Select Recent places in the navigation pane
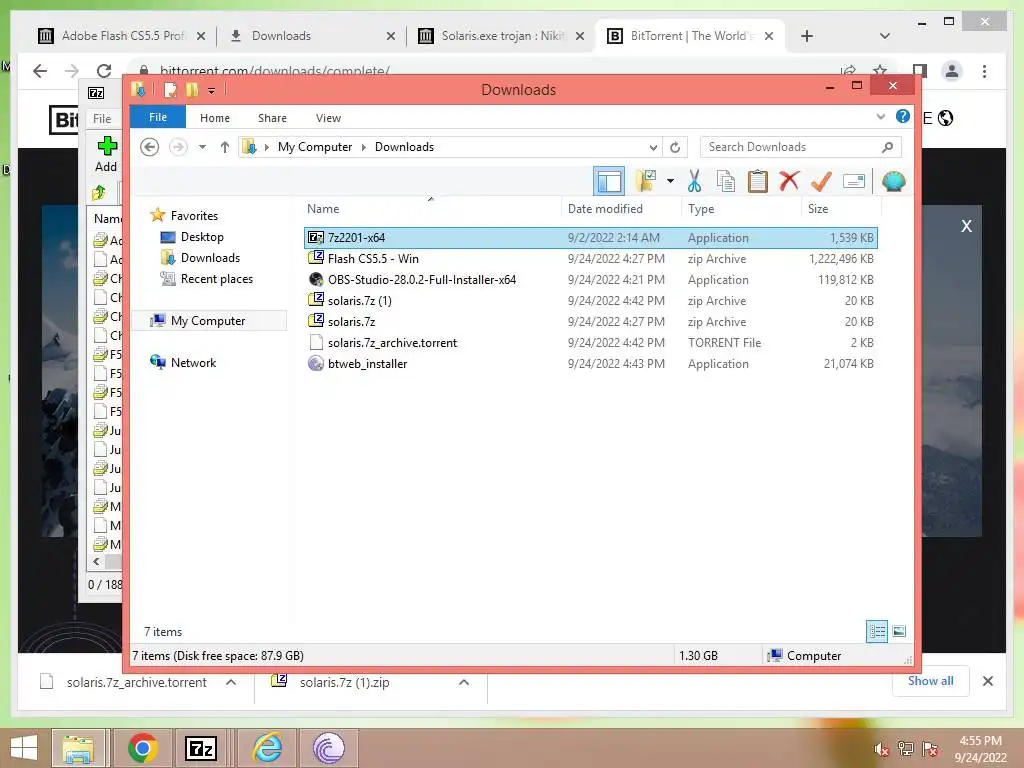This screenshot has height=768, width=1024. 217,279
